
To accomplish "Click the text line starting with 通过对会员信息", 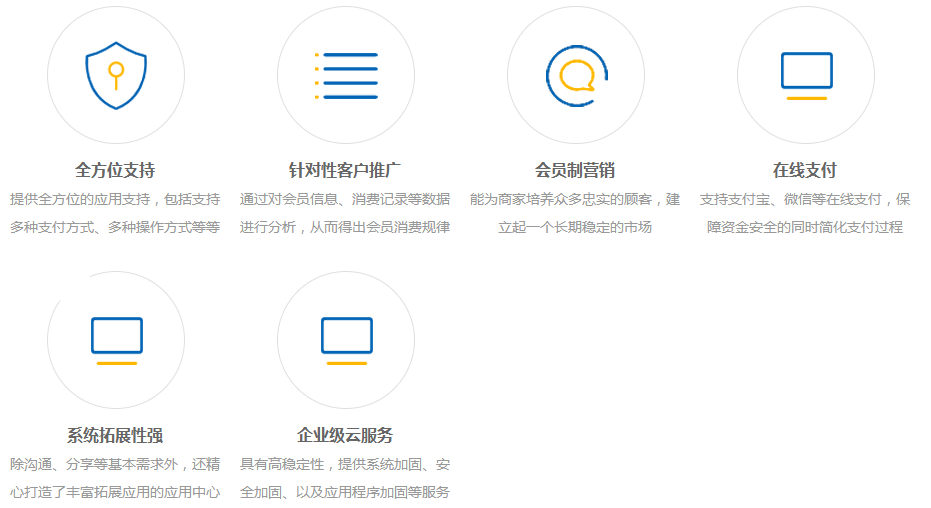I will click(345, 199).
